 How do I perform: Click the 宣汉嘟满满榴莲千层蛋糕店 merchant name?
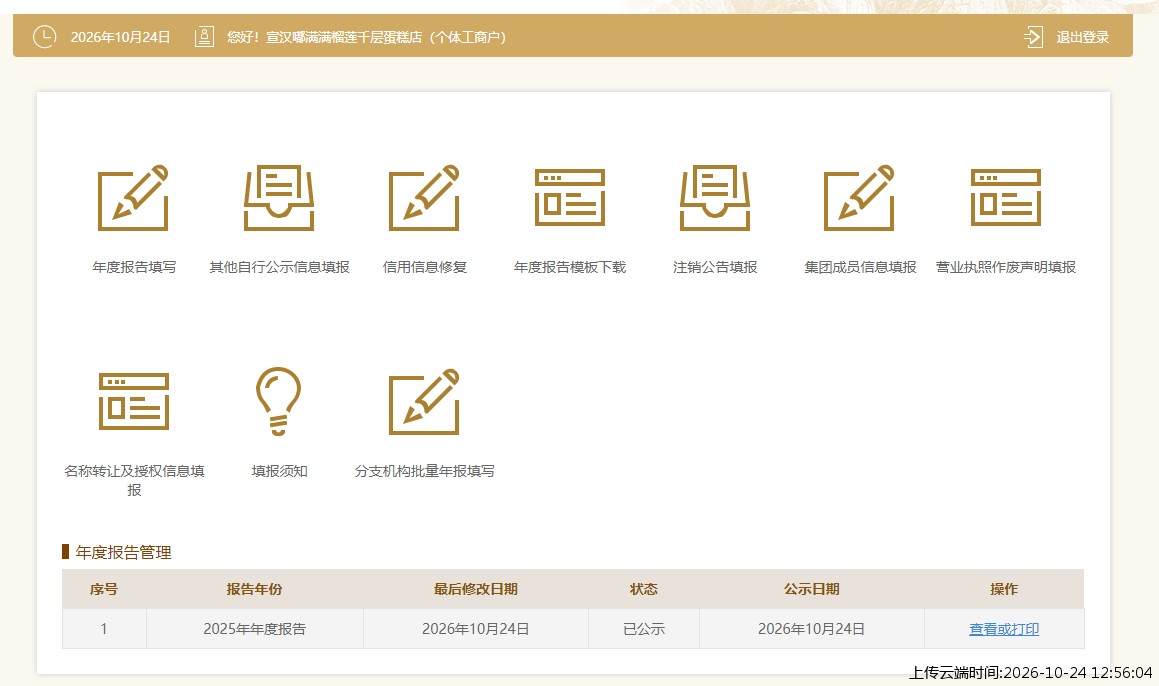click(344, 37)
